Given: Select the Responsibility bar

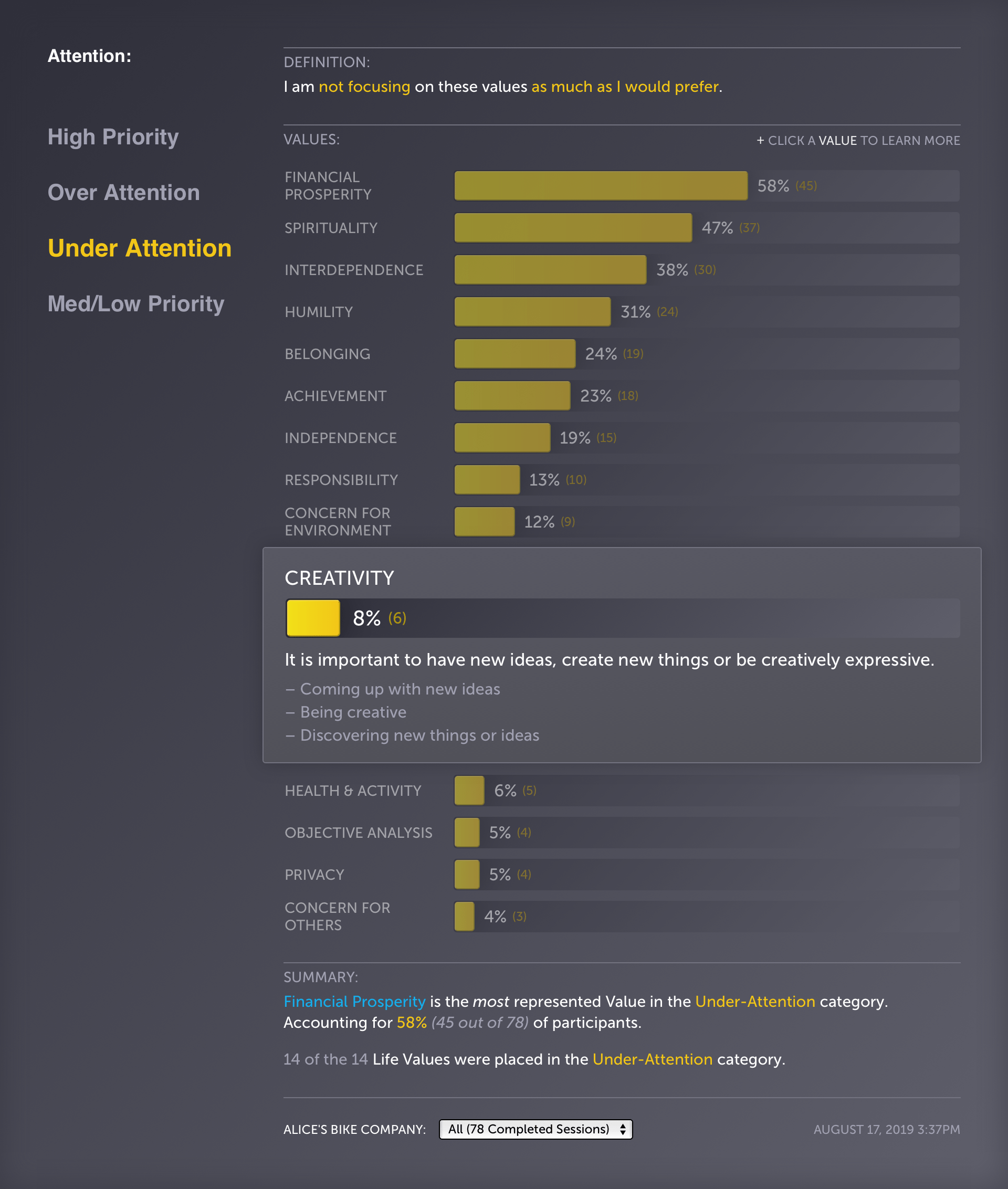Looking at the screenshot, I should (486, 479).
